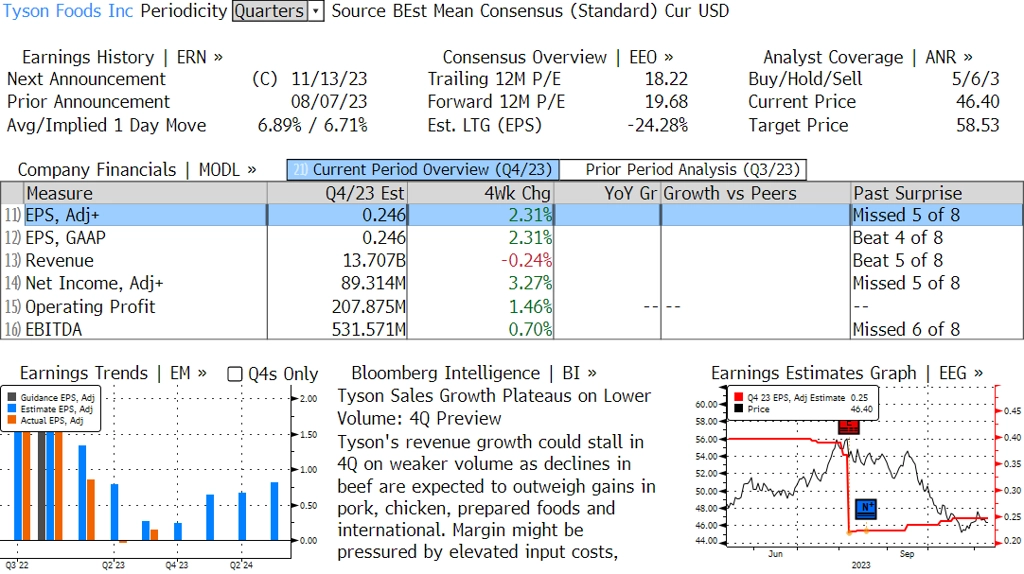Image resolution: width=1024 pixels, height=574 pixels.
Task: Select the EPS, GAAP row
Action: click(512, 238)
